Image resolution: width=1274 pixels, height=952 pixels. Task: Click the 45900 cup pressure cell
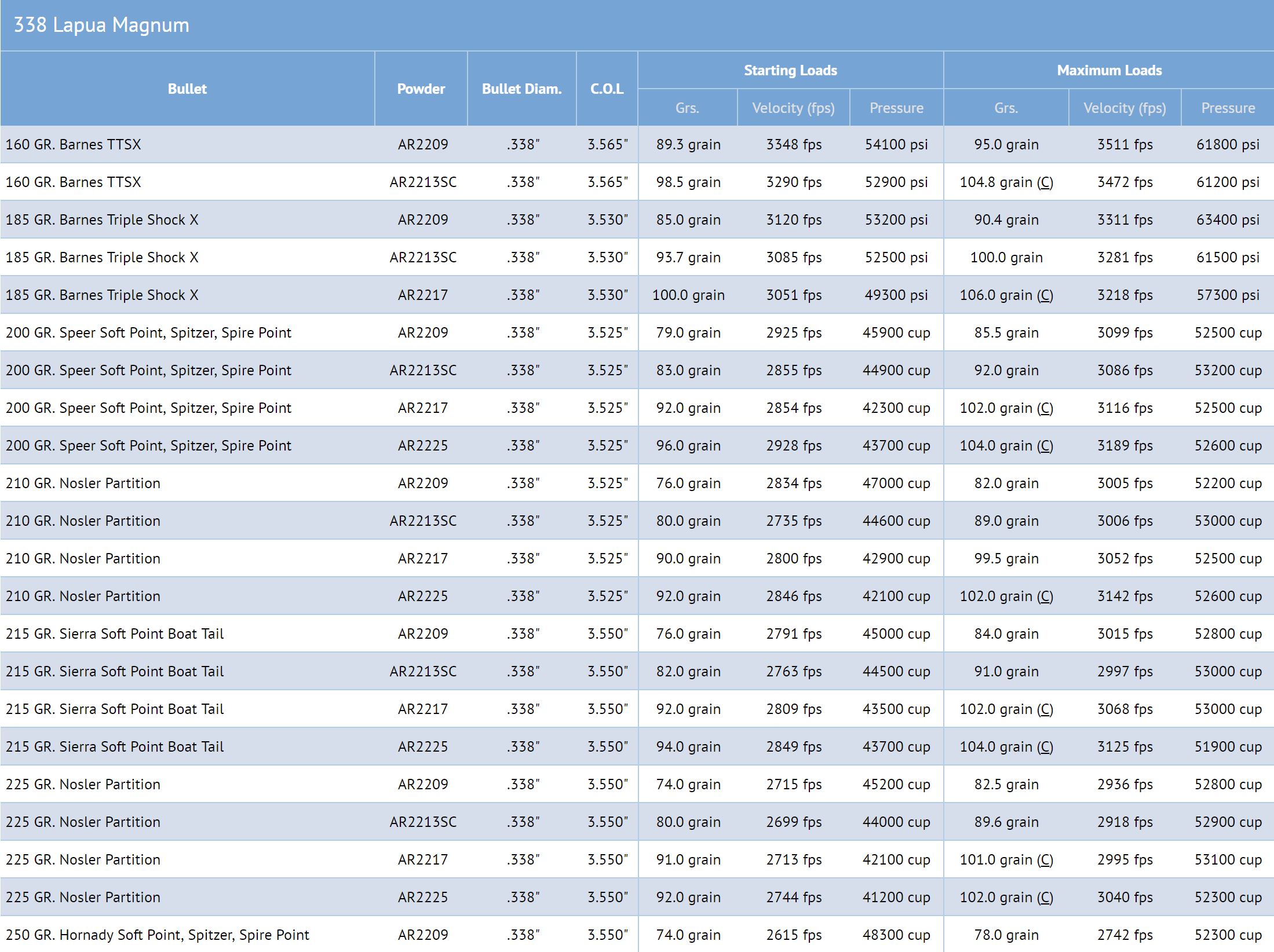coord(896,332)
